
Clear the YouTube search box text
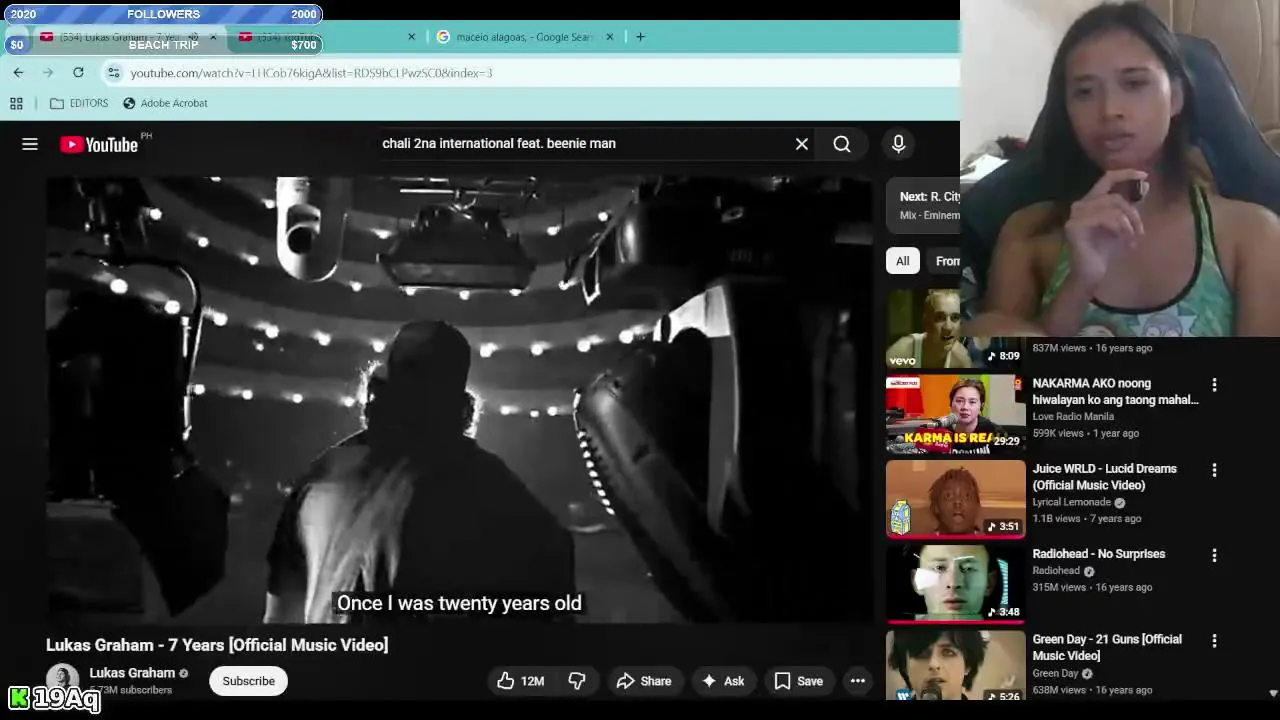coord(802,144)
